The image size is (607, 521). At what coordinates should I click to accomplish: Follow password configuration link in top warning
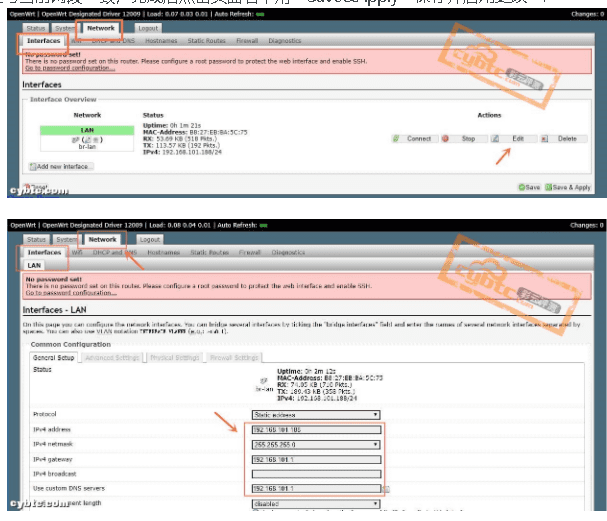click(70, 68)
